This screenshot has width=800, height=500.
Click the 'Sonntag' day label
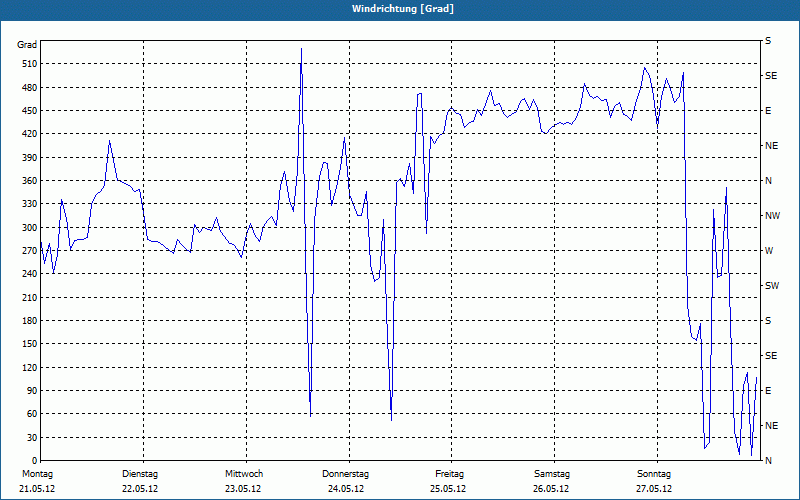654,474
